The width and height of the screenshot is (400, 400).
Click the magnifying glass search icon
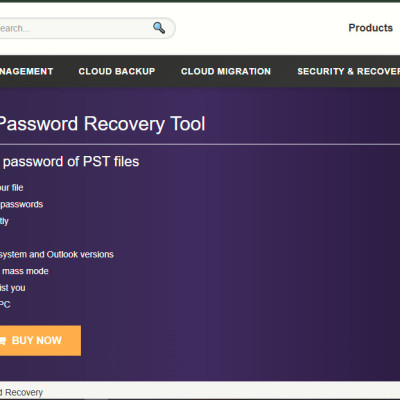point(159,28)
